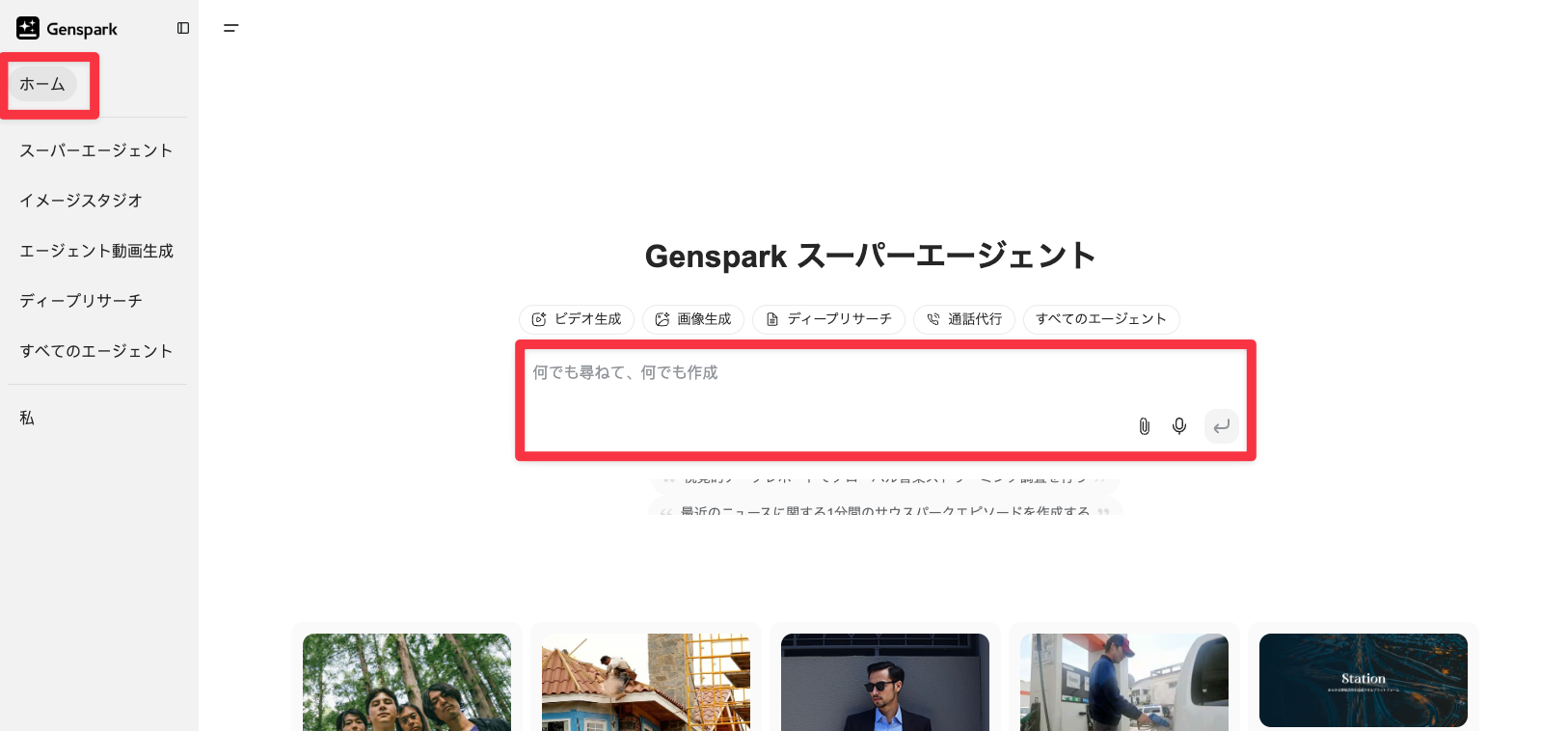The height and width of the screenshot is (731, 1568).
Task: Go to ホーム in the sidebar
Action: click(42, 85)
